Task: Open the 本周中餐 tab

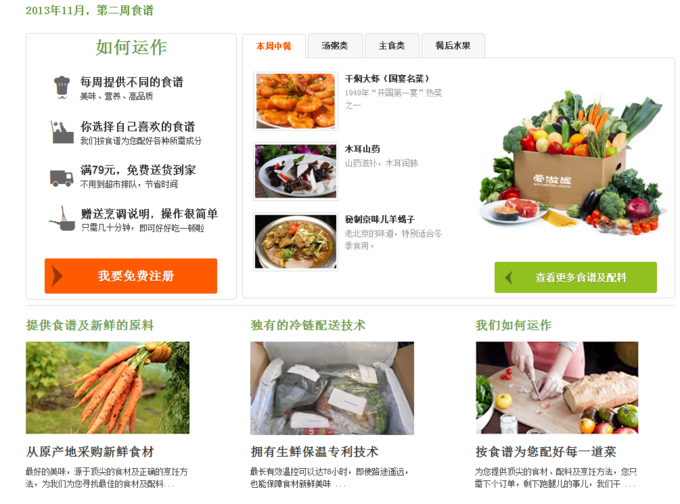Action: coord(274,46)
